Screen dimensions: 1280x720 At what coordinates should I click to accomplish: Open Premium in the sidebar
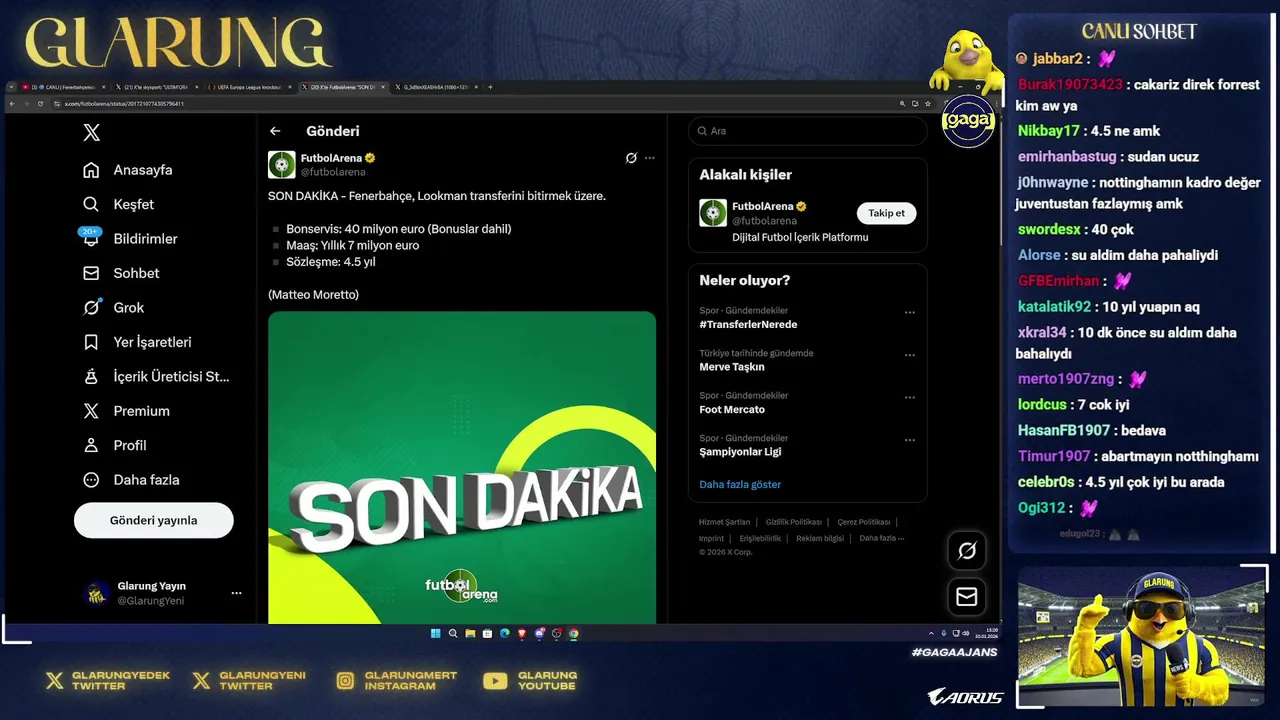(126, 411)
